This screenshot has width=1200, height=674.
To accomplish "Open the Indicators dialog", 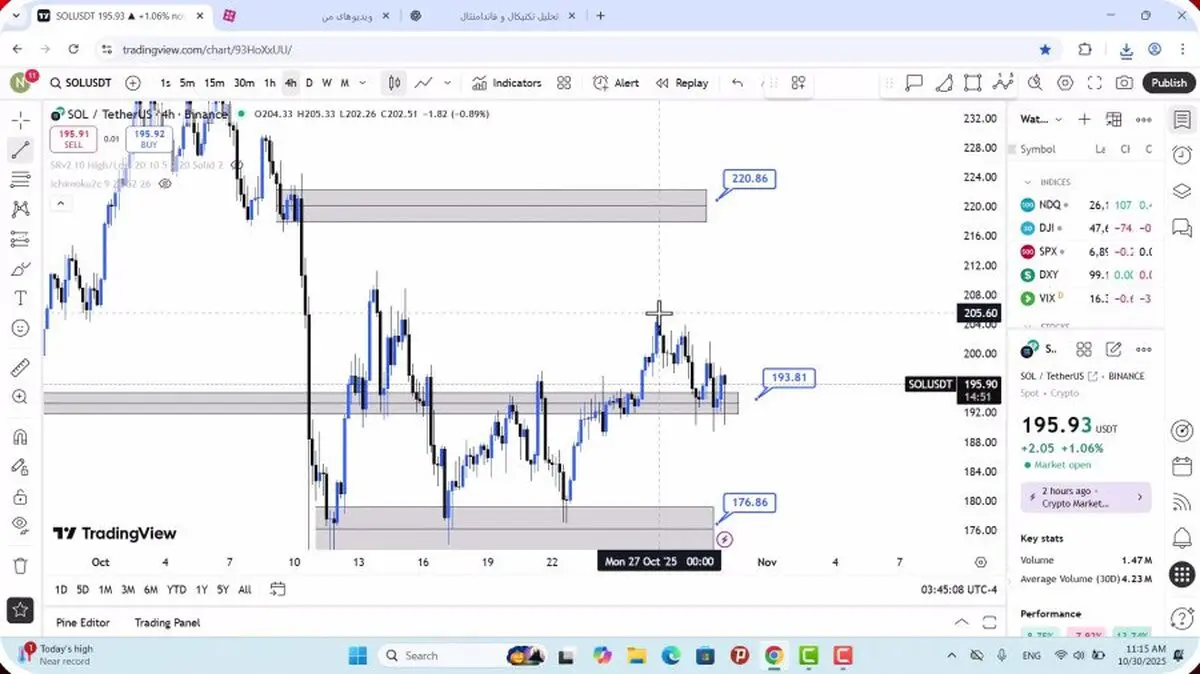I will [506, 83].
